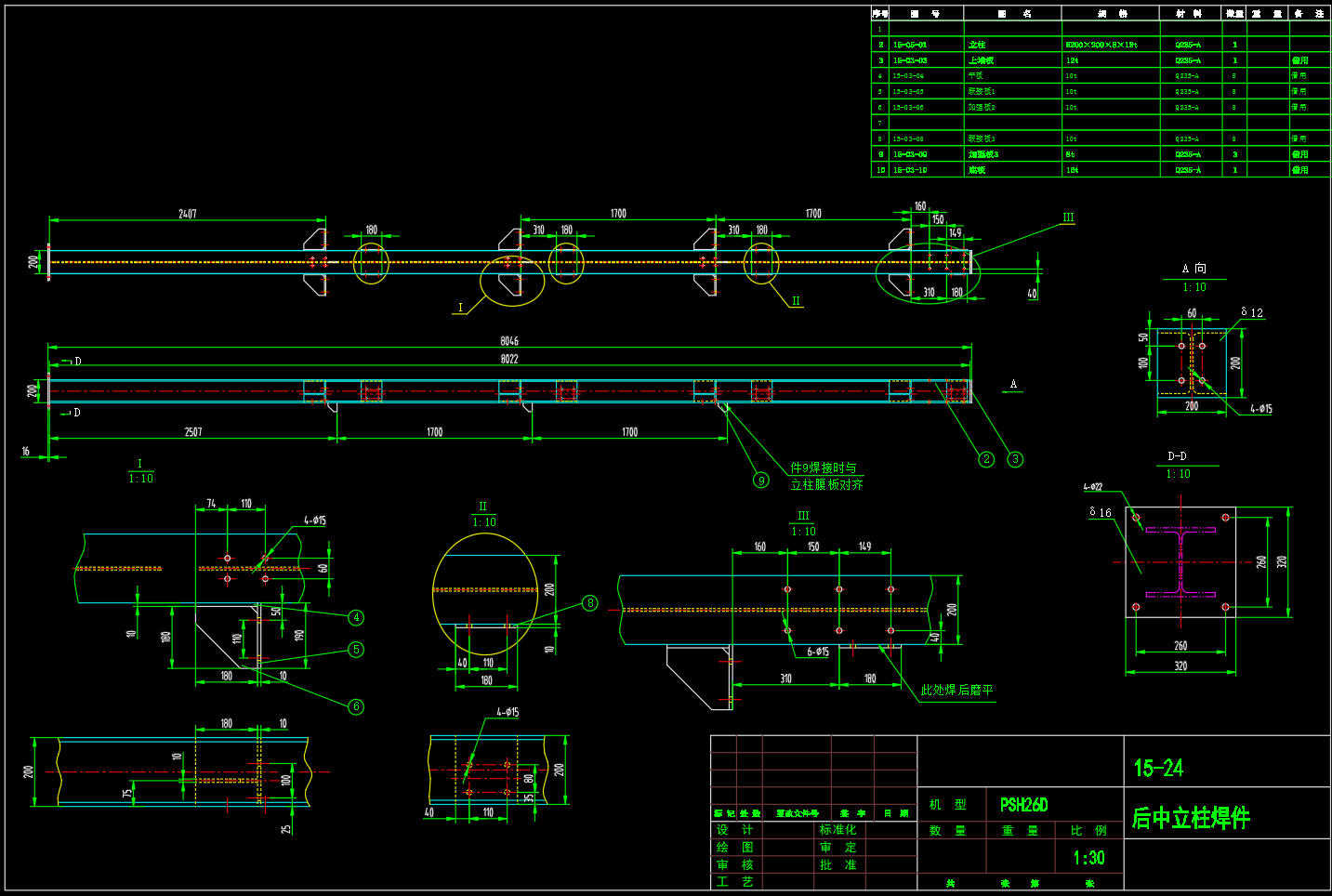The height and width of the screenshot is (896, 1332).
Task: Click the machine model PSH26D text
Action: click(x=1023, y=805)
